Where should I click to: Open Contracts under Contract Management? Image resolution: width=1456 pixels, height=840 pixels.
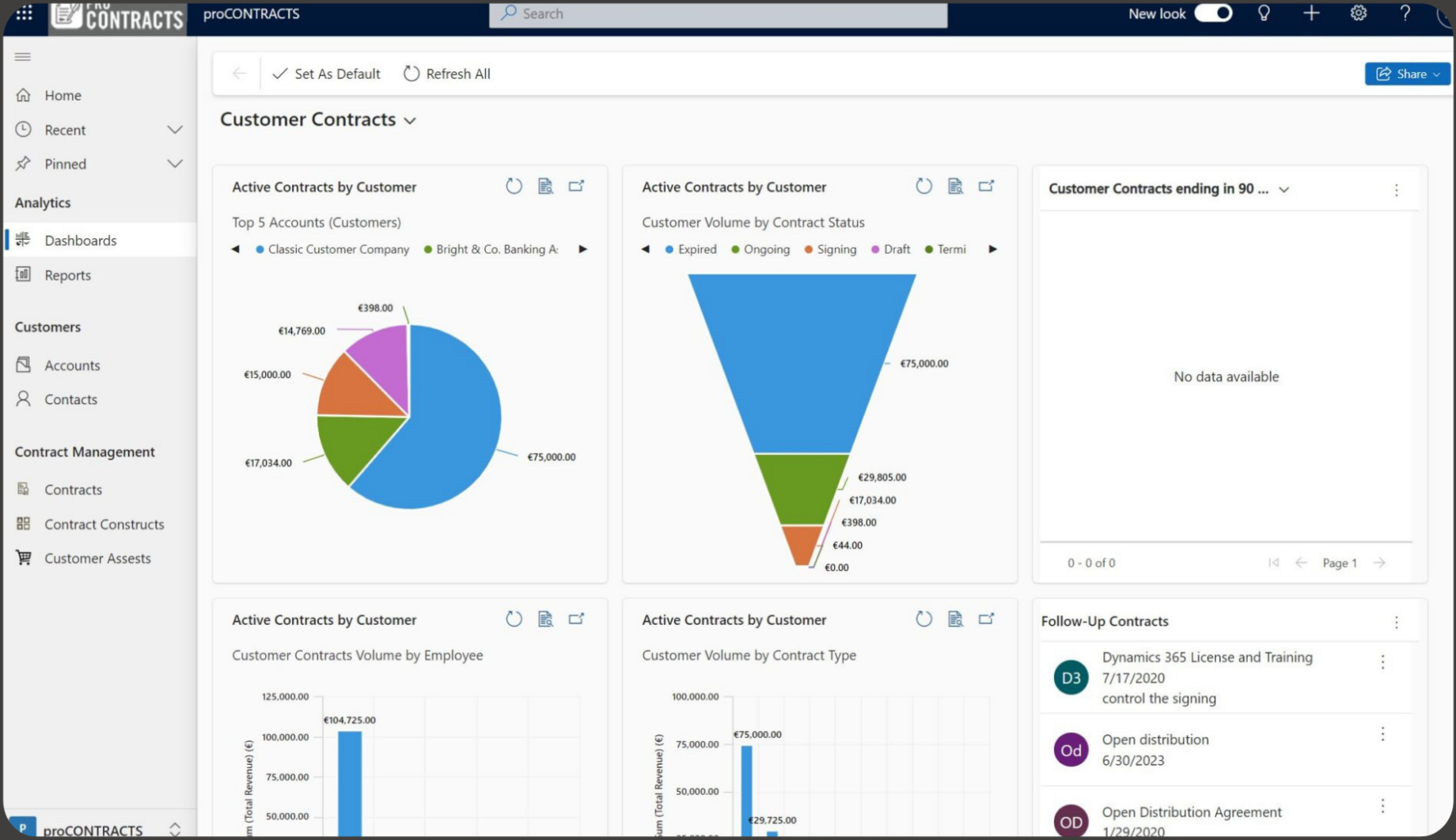click(x=100, y=490)
